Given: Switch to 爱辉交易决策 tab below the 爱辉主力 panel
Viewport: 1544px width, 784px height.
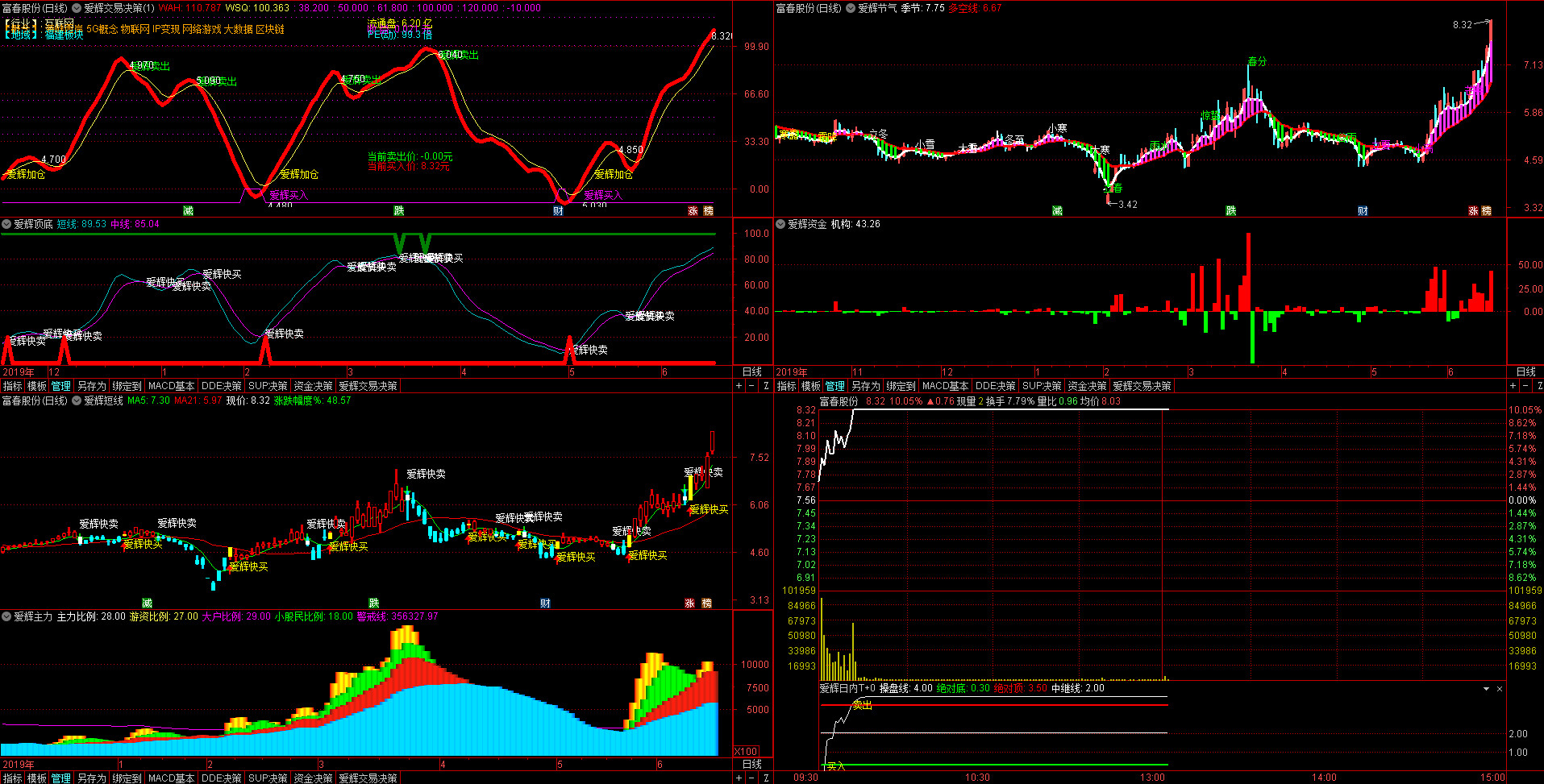Looking at the screenshot, I should (x=368, y=778).
